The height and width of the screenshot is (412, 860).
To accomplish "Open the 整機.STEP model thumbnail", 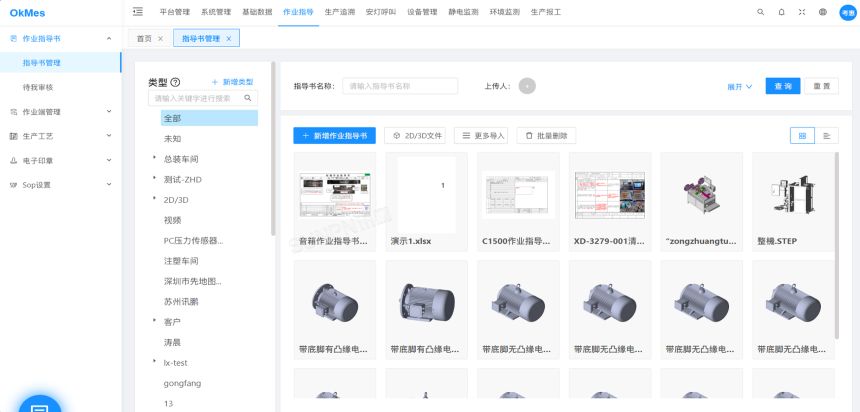I will (x=793, y=193).
